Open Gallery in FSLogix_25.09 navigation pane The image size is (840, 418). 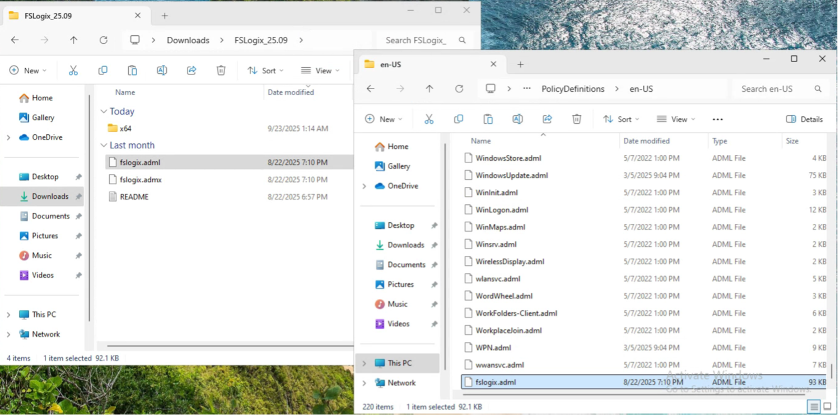point(43,117)
